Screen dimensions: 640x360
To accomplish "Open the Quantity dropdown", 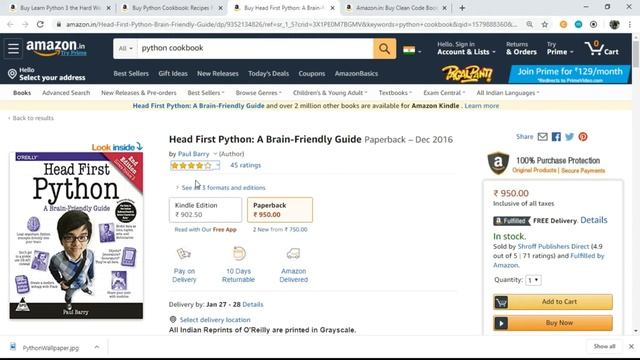I will (533, 280).
